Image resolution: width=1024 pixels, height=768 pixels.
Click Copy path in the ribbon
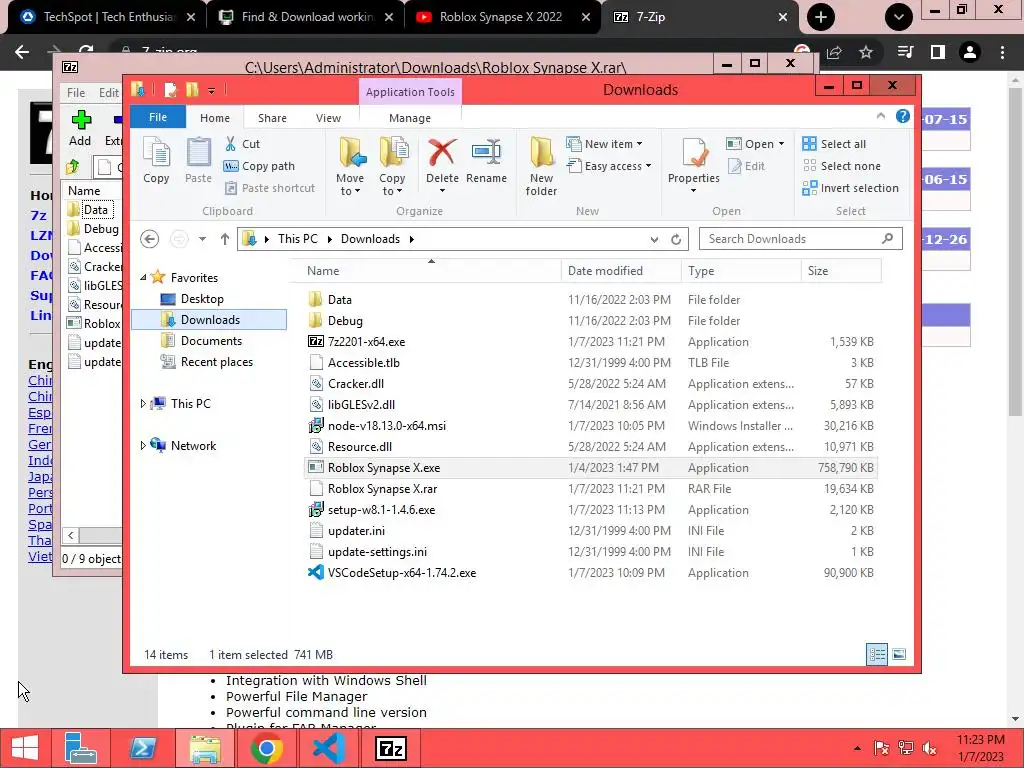(259, 166)
